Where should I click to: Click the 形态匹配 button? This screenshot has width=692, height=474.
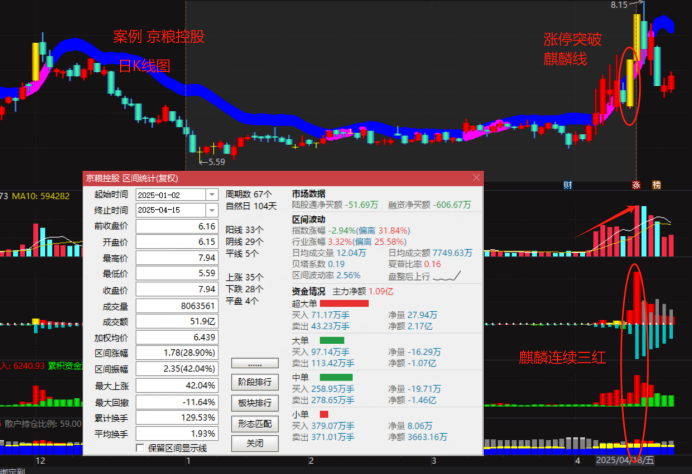coord(256,422)
